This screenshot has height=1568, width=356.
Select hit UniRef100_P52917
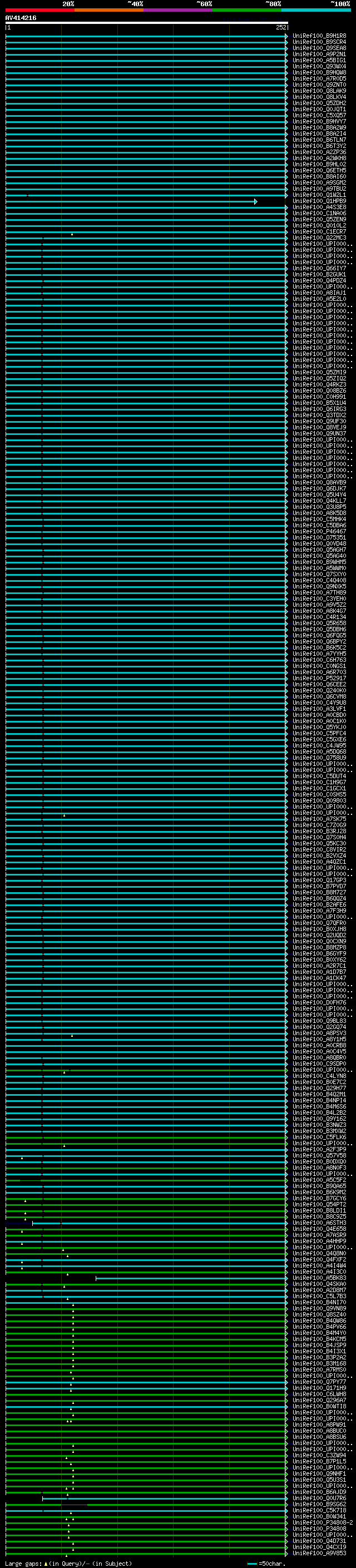pyautogui.click(x=319, y=678)
